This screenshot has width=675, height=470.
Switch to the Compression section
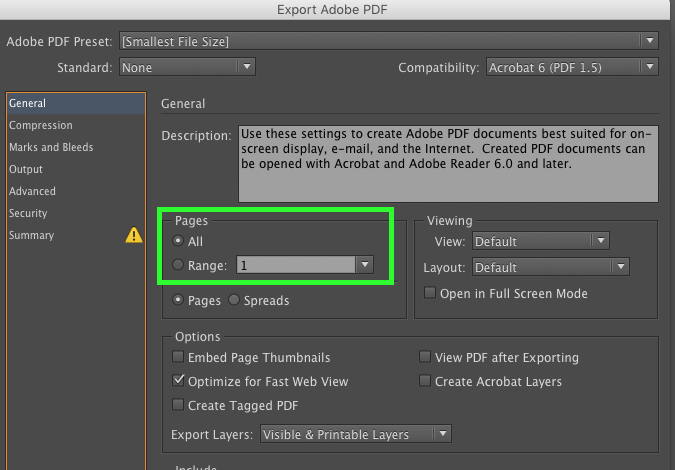coord(41,125)
